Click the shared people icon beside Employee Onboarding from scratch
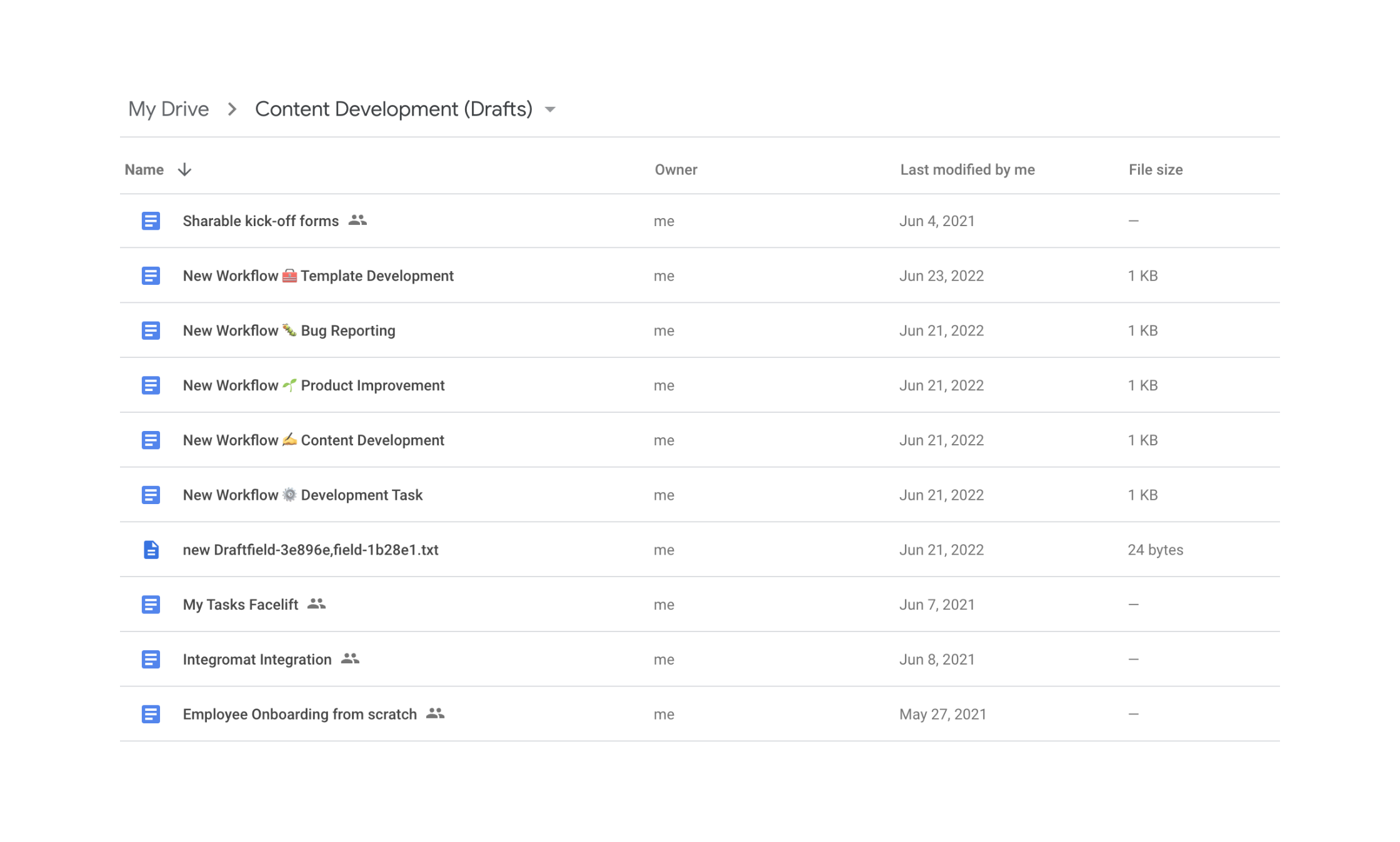This screenshot has height=842, width=1400. 436,713
